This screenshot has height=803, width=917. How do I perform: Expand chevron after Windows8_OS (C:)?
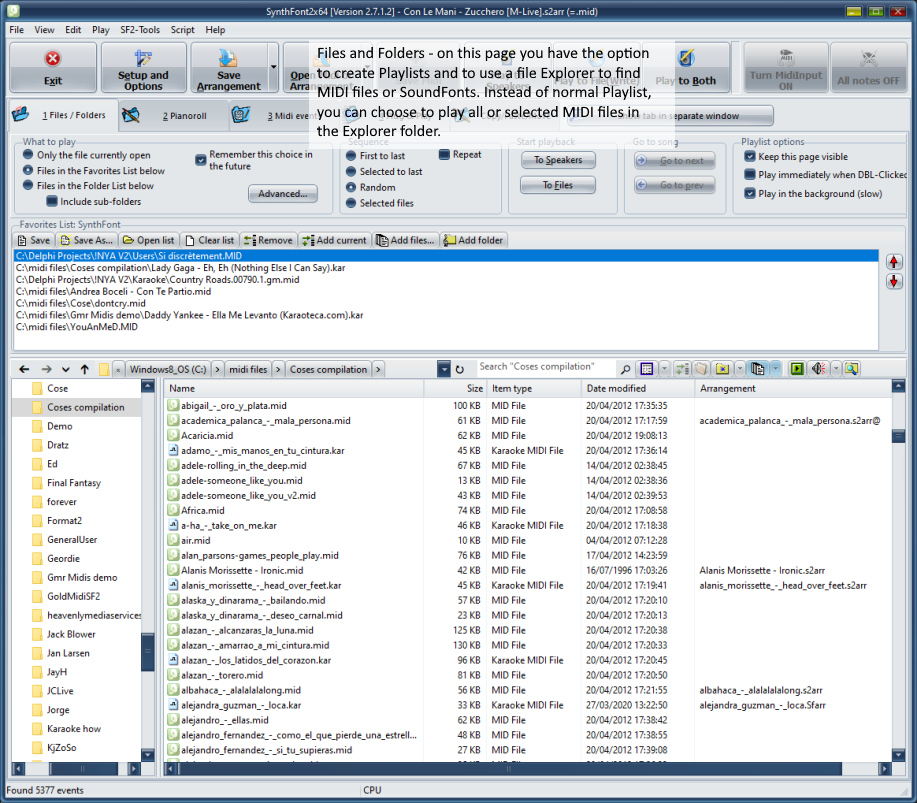218,369
